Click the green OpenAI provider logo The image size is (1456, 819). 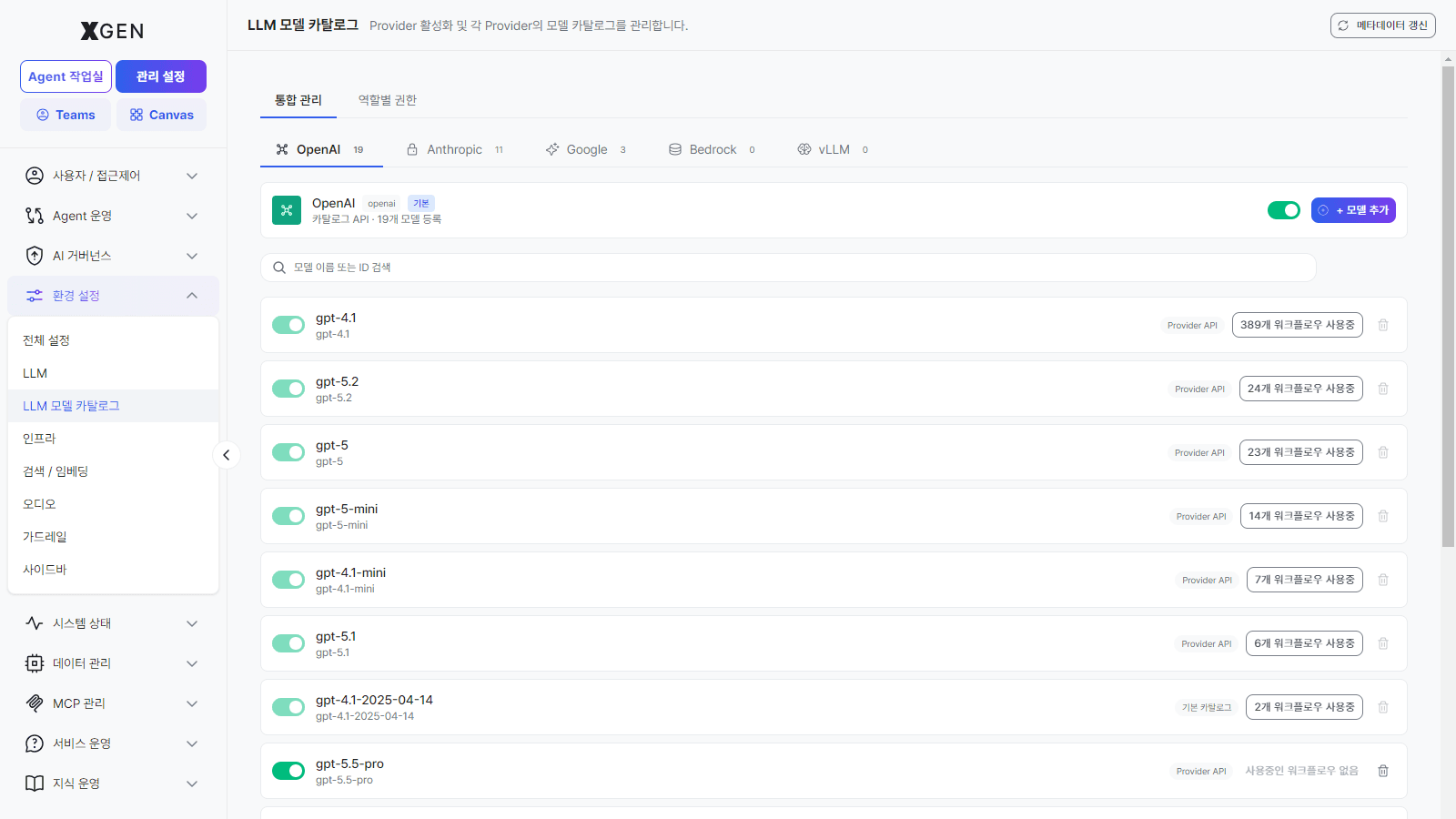[x=287, y=210]
